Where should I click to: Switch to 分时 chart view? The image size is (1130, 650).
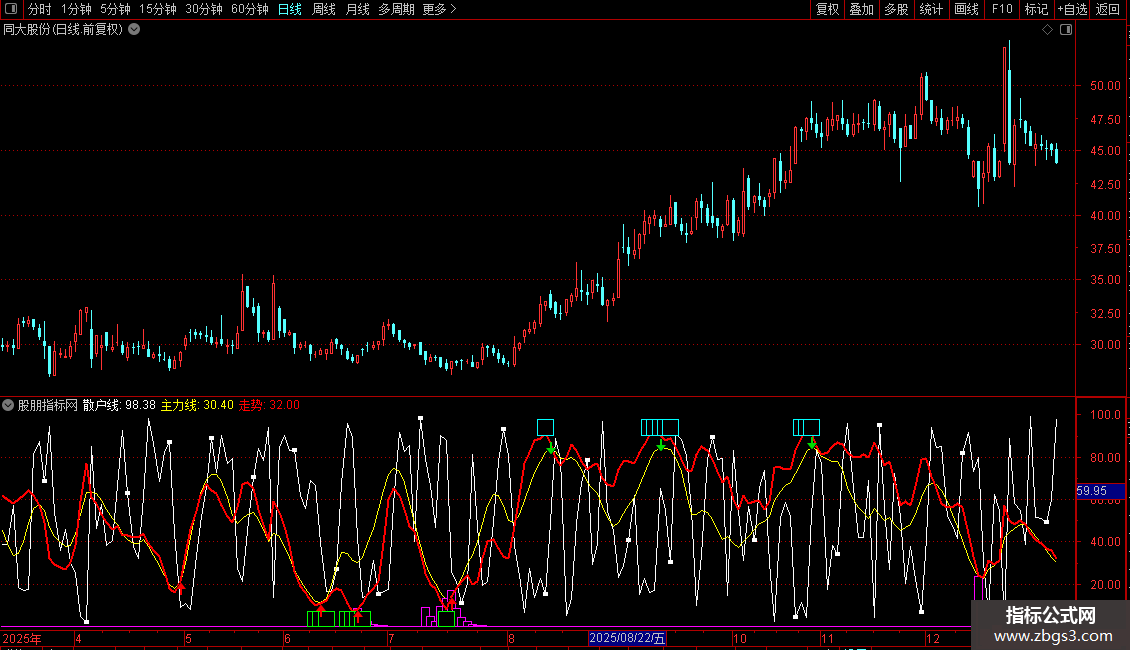pos(40,9)
